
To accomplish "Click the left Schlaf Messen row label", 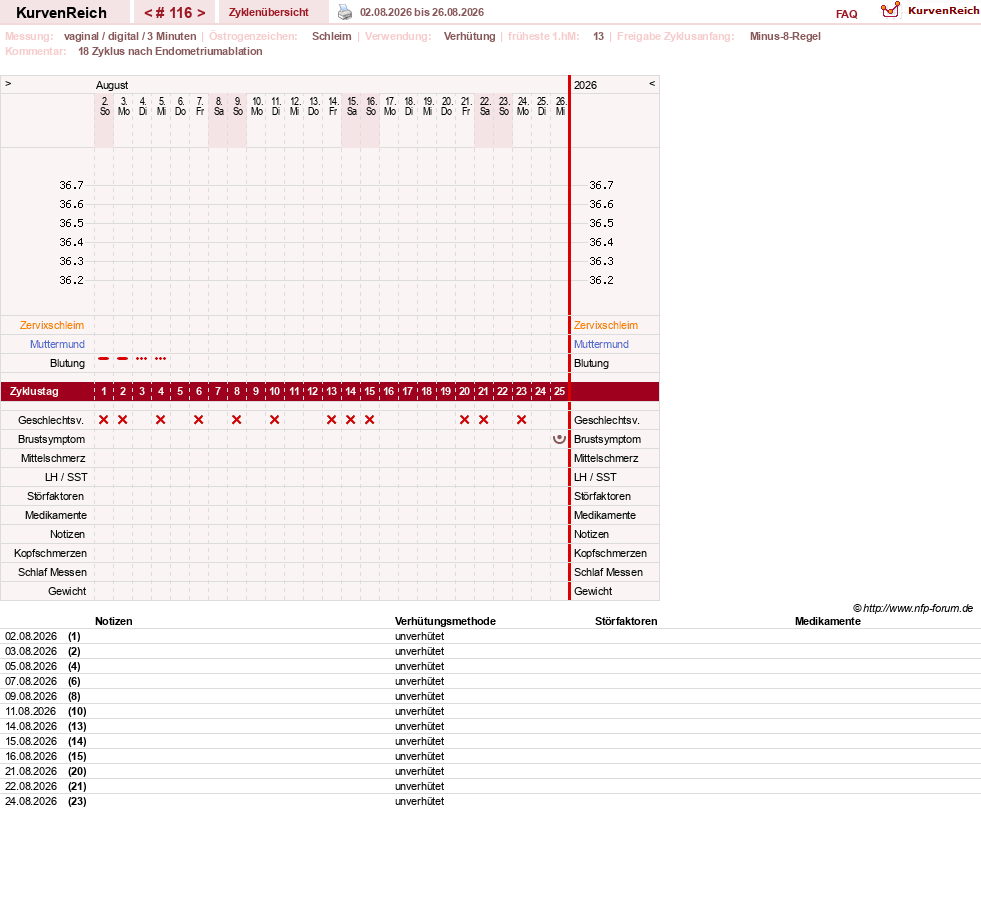I will point(53,572).
